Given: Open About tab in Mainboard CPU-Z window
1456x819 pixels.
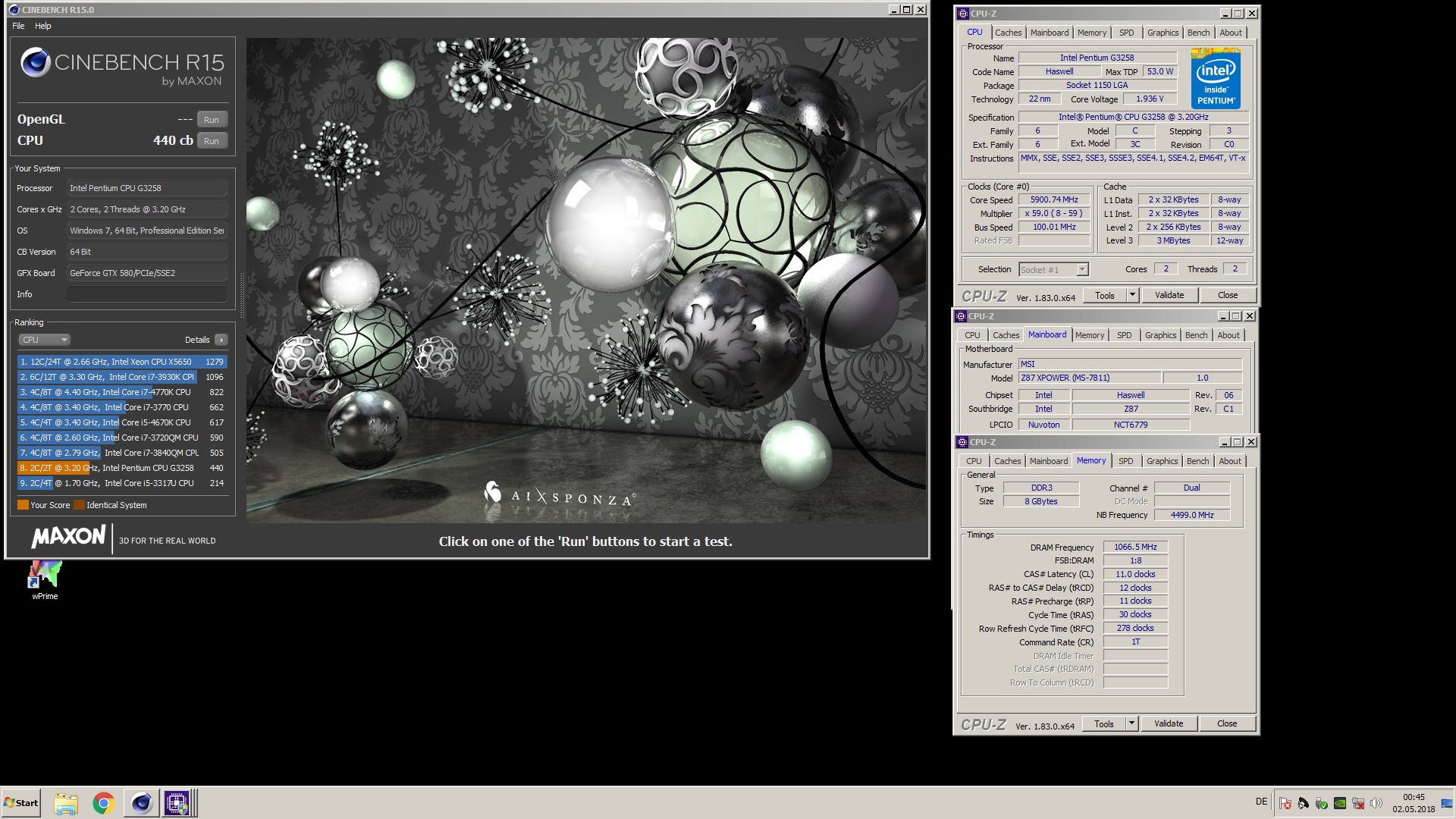Looking at the screenshot, I should tap(1228, 335).
